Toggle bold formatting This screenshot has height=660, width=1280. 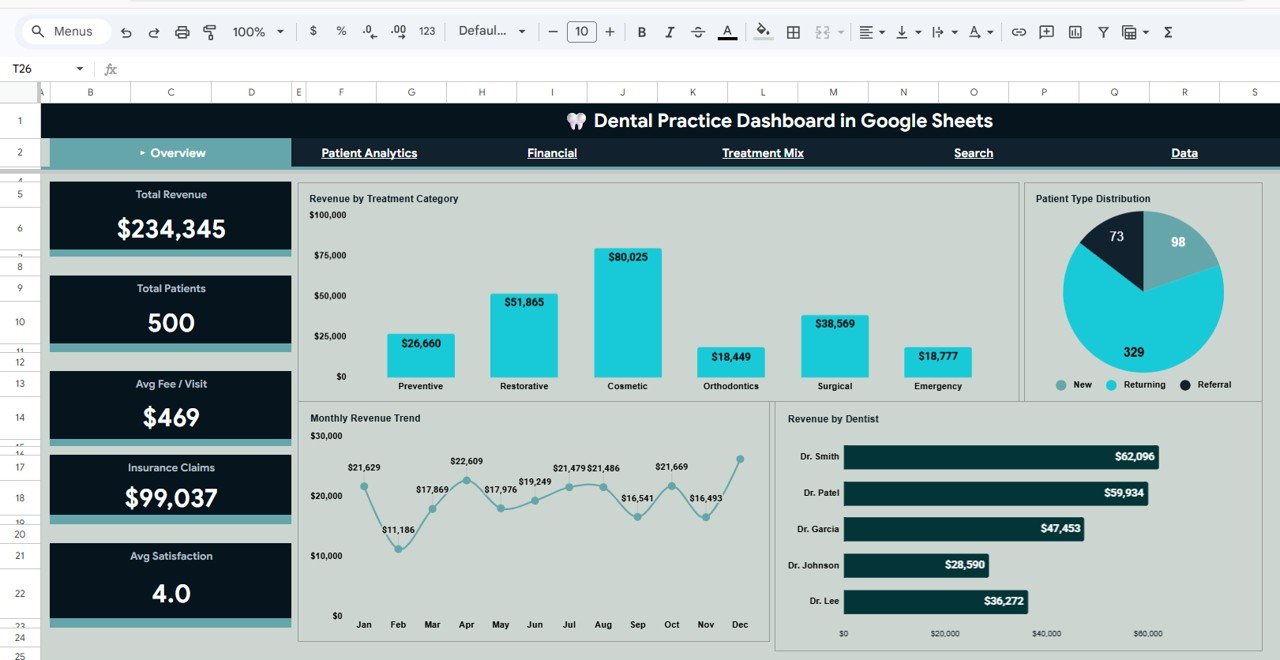(642, 32)
